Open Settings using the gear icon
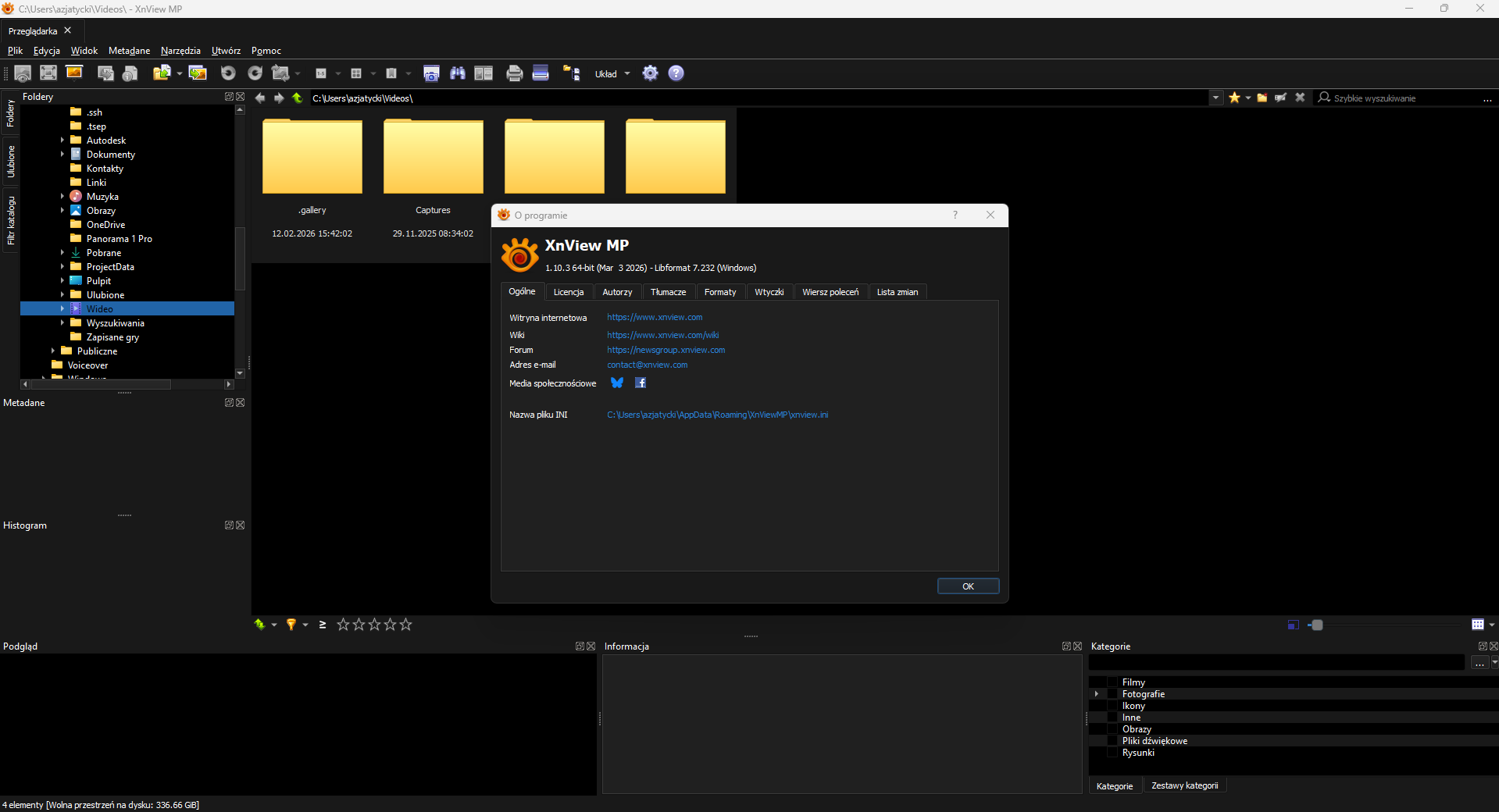This screenshot has height=812, width=1499. coord(650,73)
